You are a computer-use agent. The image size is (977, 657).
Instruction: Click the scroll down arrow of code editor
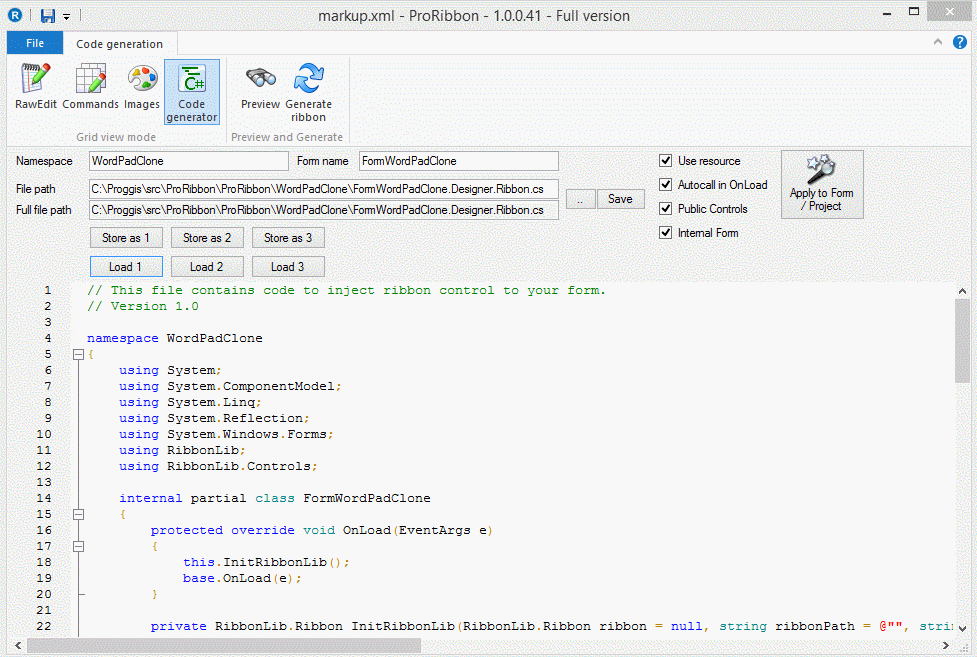pos(962,628)
